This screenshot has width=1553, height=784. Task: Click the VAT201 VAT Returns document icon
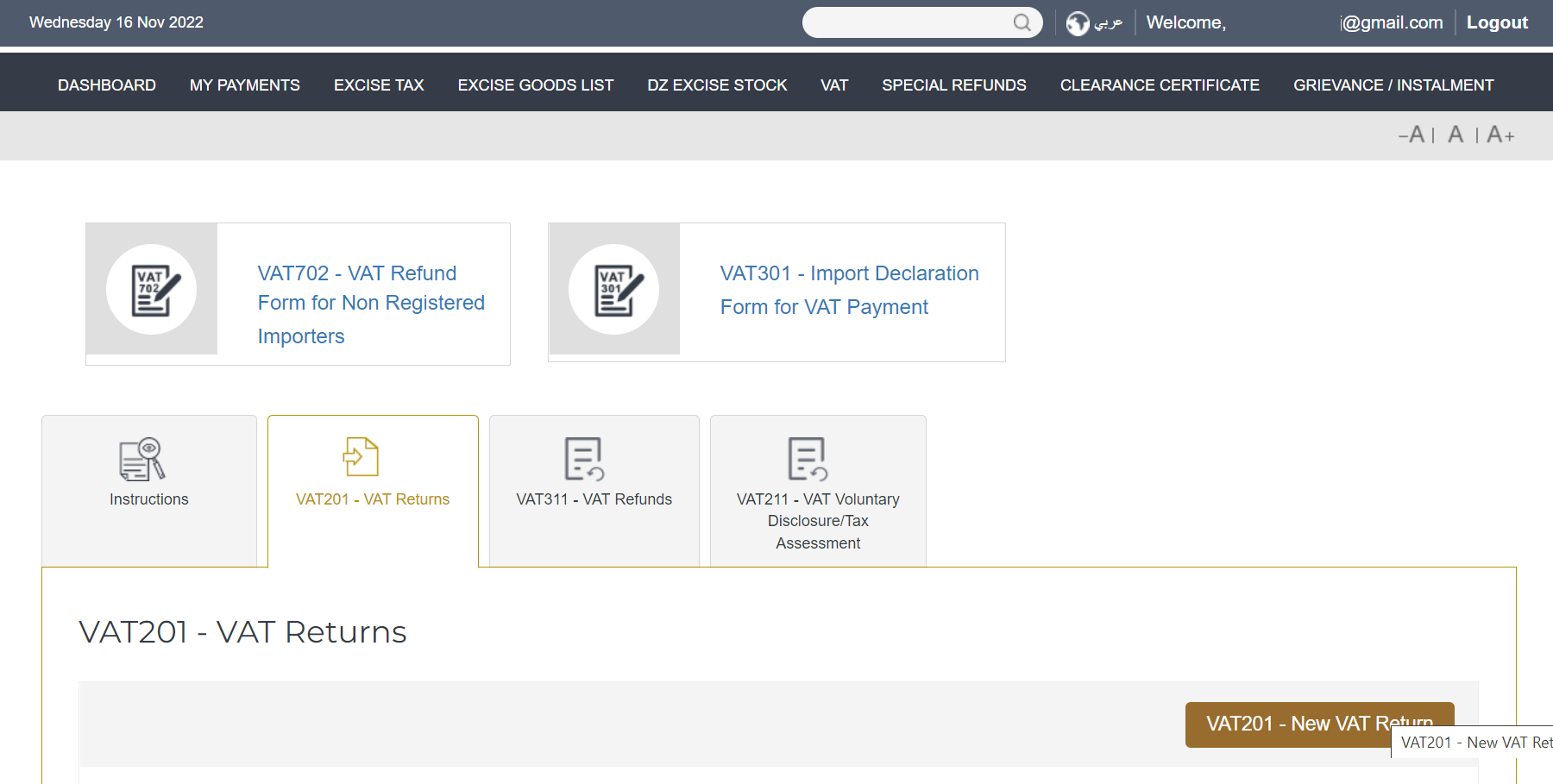coord(360,458)
